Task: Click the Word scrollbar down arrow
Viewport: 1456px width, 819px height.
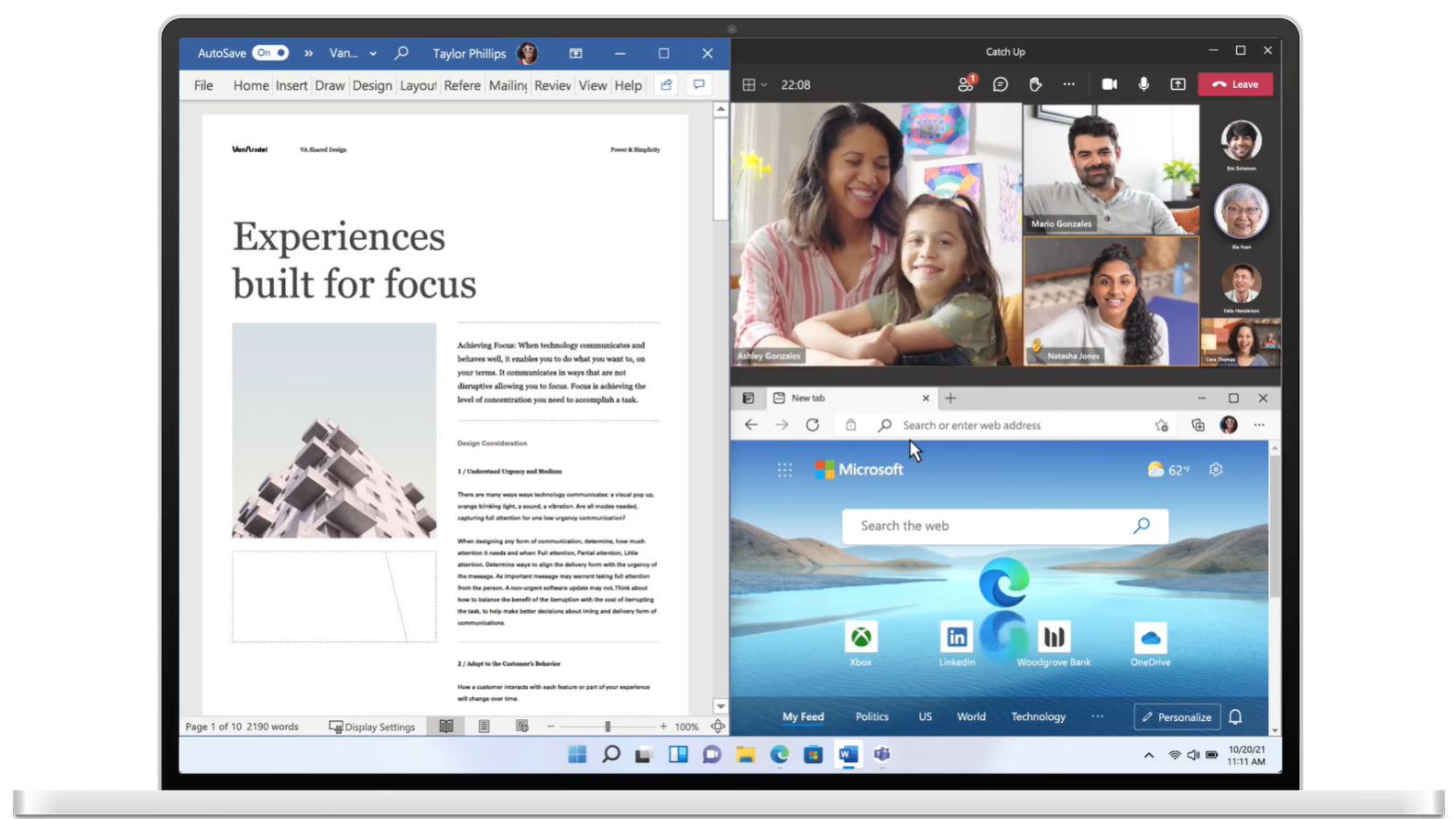Action: click(x=720, y=706)
